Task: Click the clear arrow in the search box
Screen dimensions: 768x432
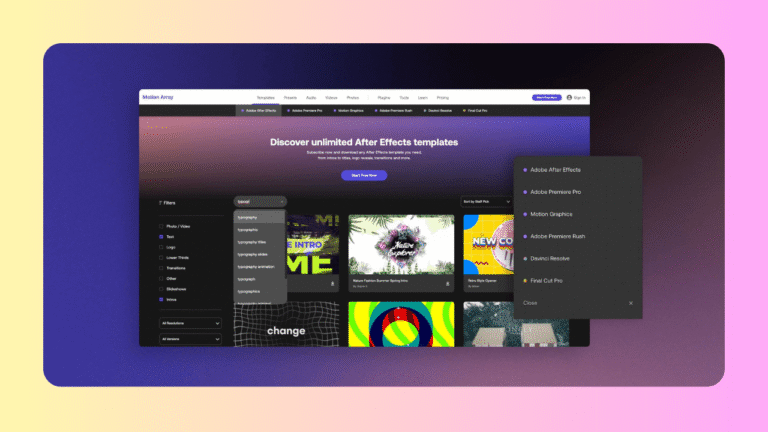Action: 282,202
